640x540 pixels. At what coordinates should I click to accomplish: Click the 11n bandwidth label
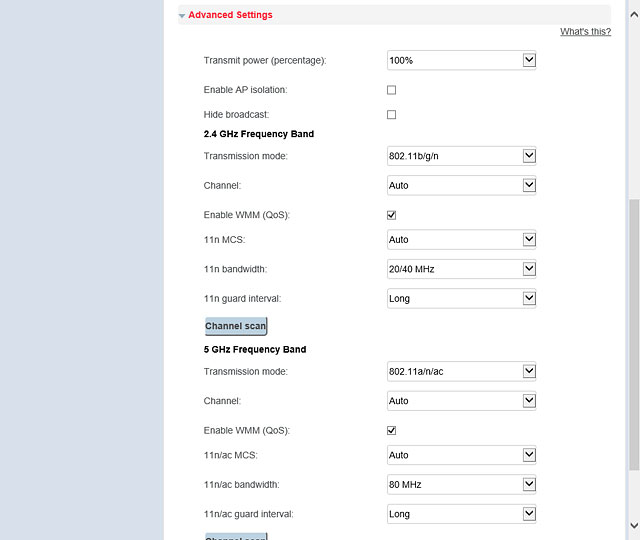(x=235, y=269)
